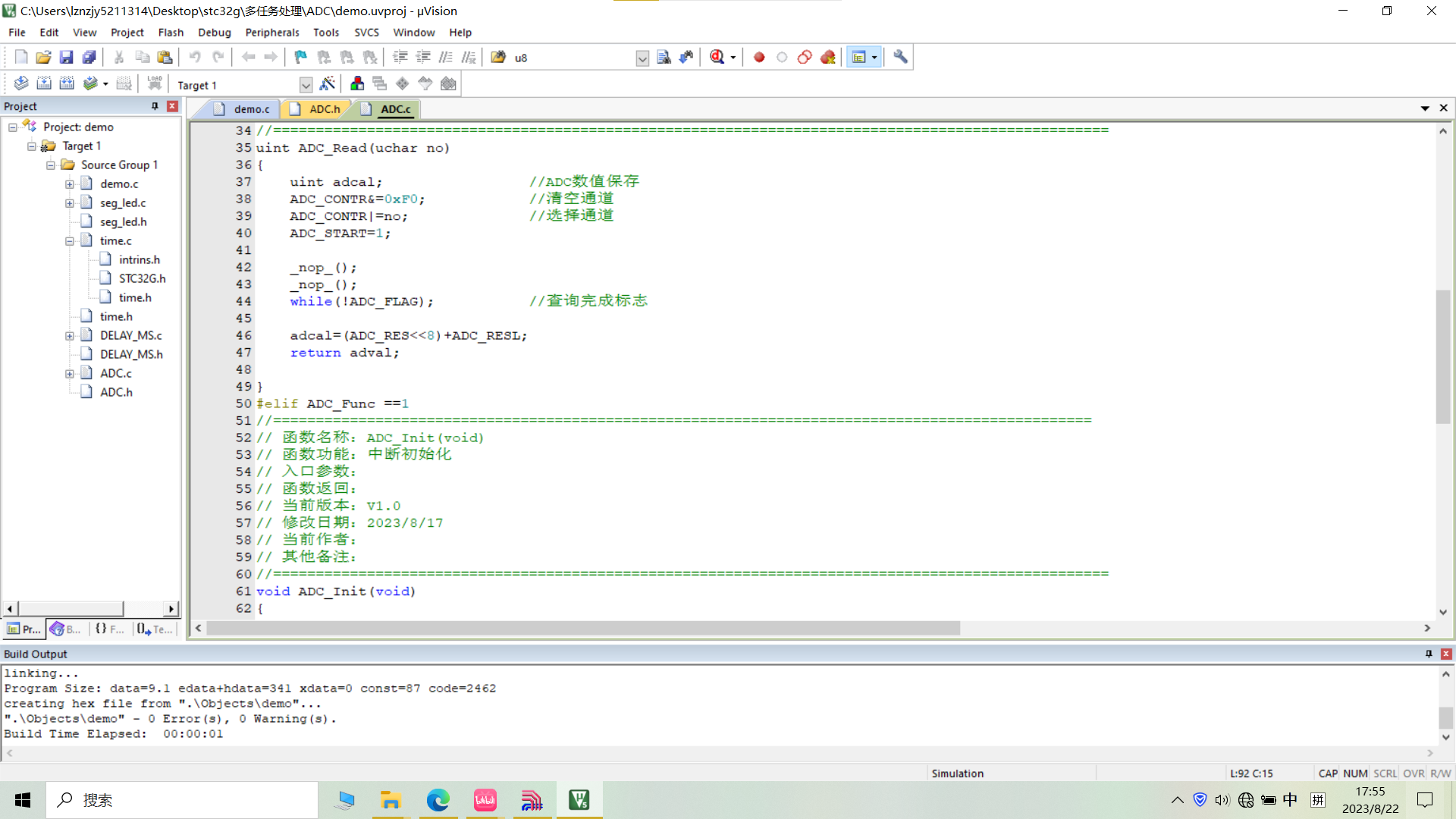Expand the ADC.c tree node
This screenshot has height=819, width=1456.
coord(70,374)
